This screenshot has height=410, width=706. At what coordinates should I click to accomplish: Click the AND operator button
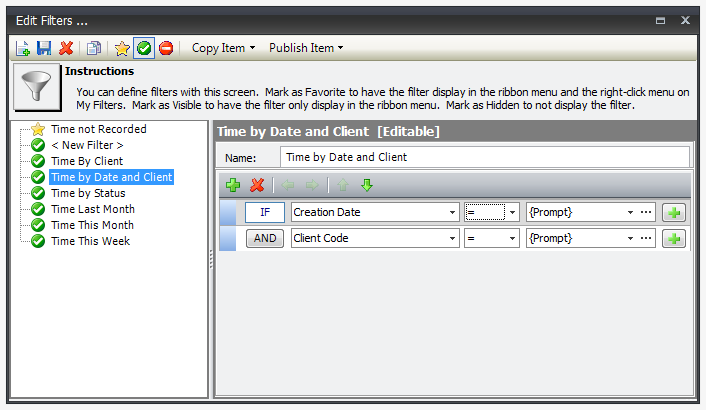click(x=265, y=239)
